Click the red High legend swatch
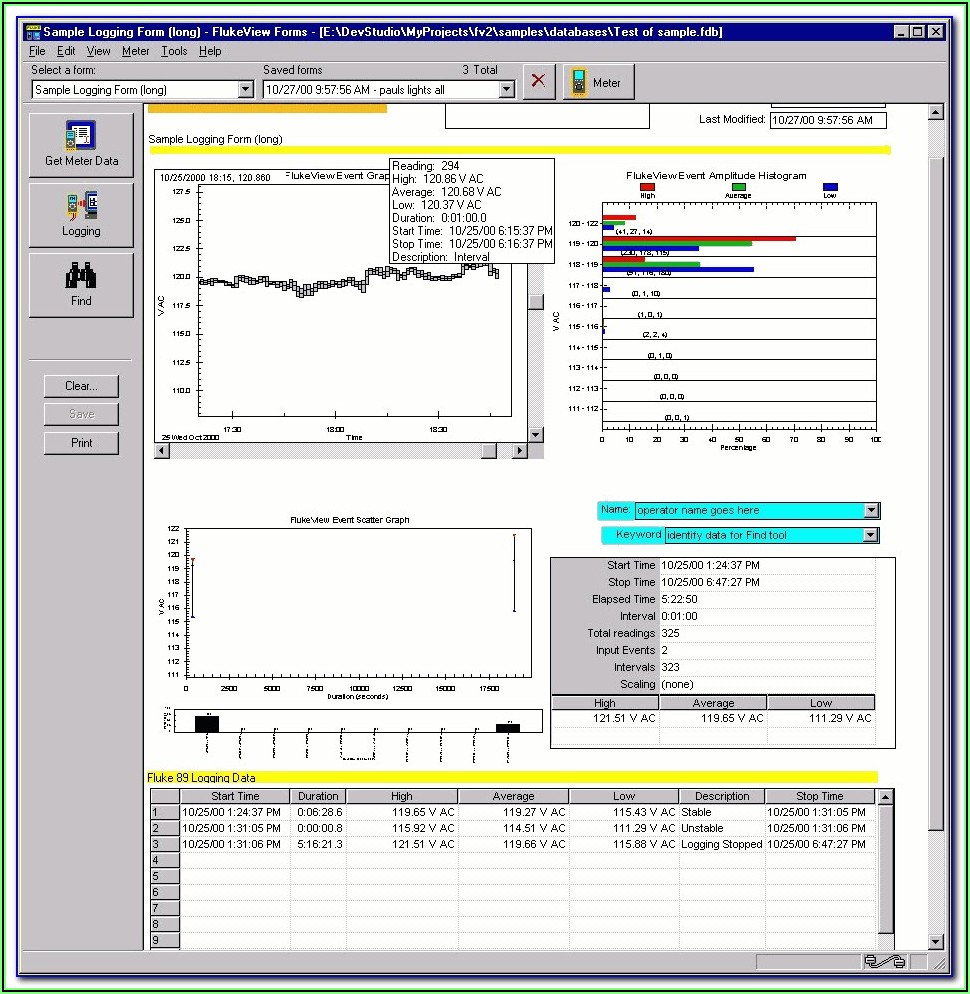970x994 pixels. pyautogui.click(x=647, y=187)
